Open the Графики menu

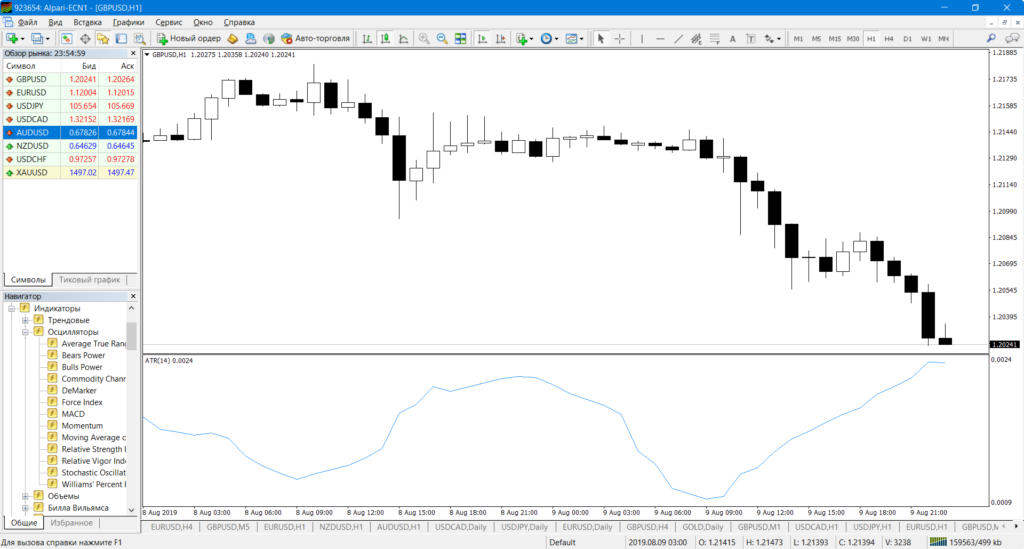tap(127, 21)
